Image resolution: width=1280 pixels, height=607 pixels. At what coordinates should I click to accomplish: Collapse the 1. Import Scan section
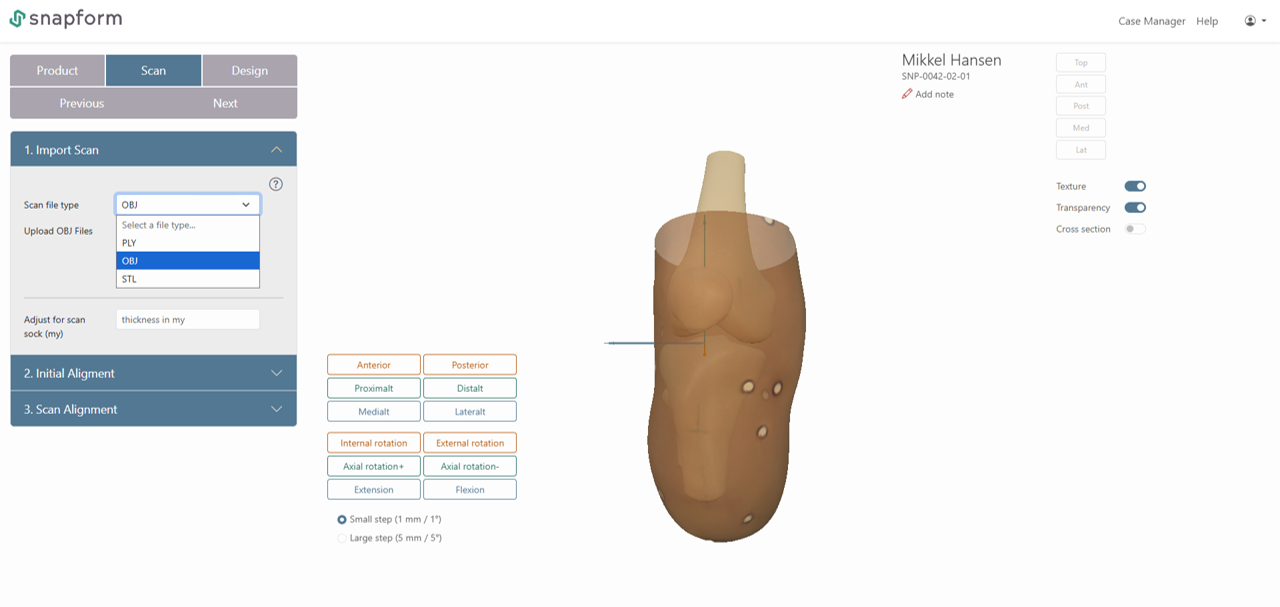pyautogui.click(x=153, y=150)
